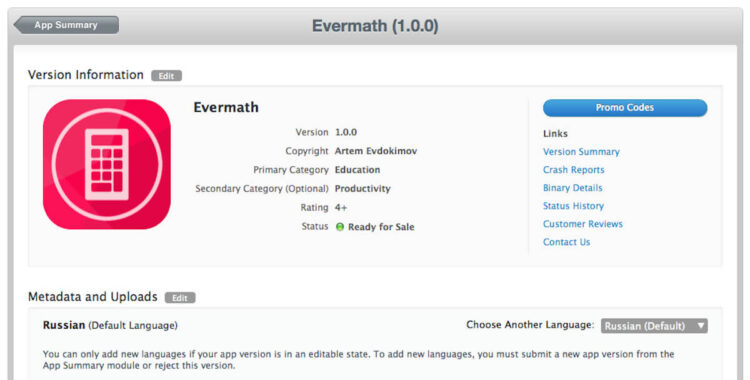Click the Links heading
The height and width of the screenshot is (380, 750).
point(555,134)
